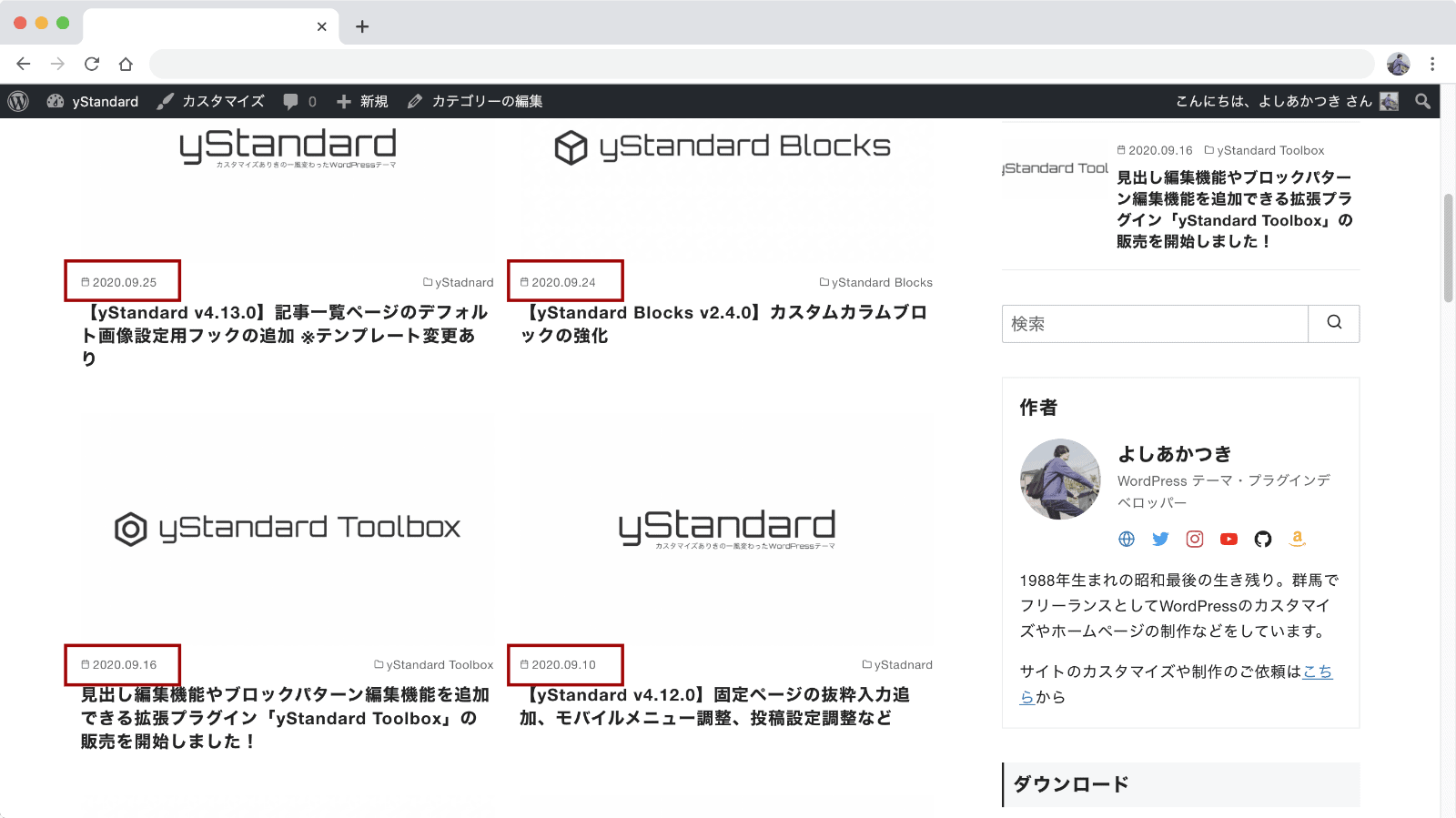This screenshot has height=818, width=1456.
Task: Open the author's Twitter icon
Action: pos(1160,539)
